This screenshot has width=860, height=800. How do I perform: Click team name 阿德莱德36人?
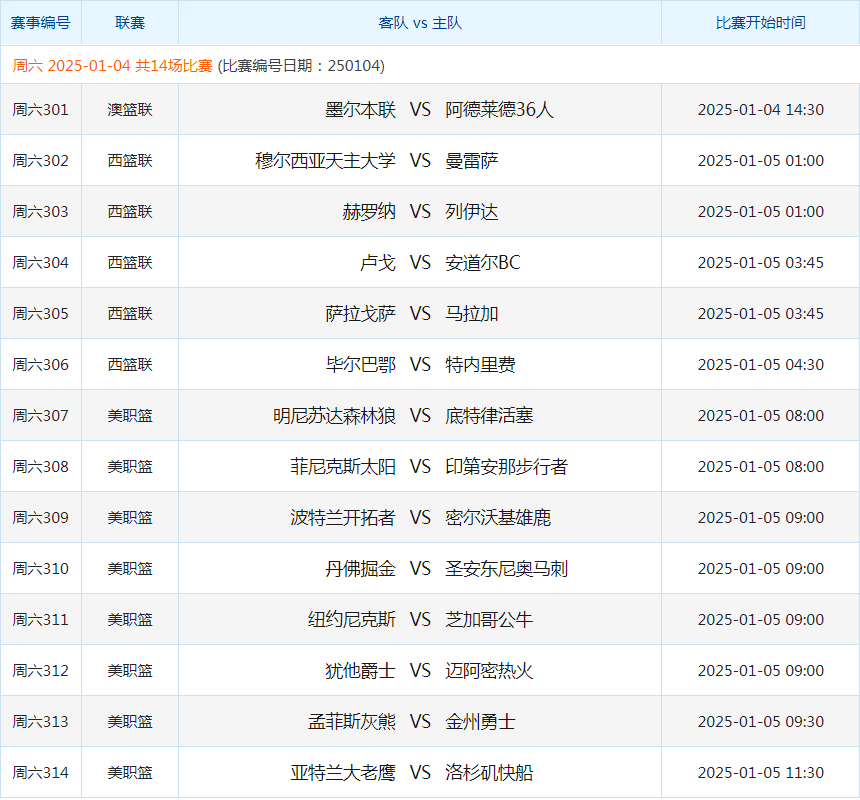[500, 110]
